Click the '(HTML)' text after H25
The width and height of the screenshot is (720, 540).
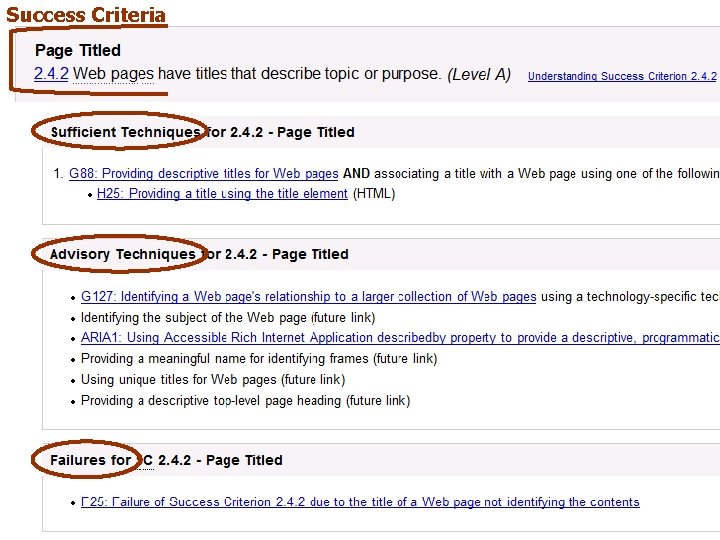click(374, 193)
